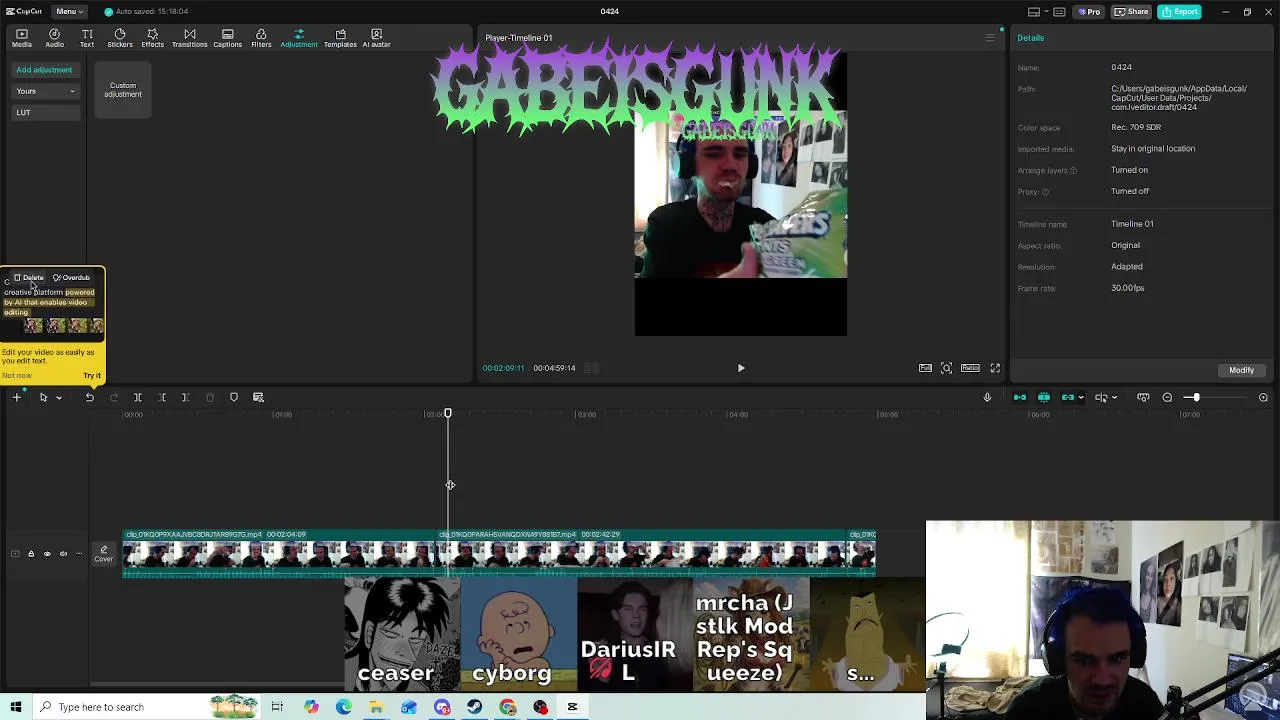Add a marker with the shield icon
This screenshot has width=1280, height=720.
tap(234, 398)
